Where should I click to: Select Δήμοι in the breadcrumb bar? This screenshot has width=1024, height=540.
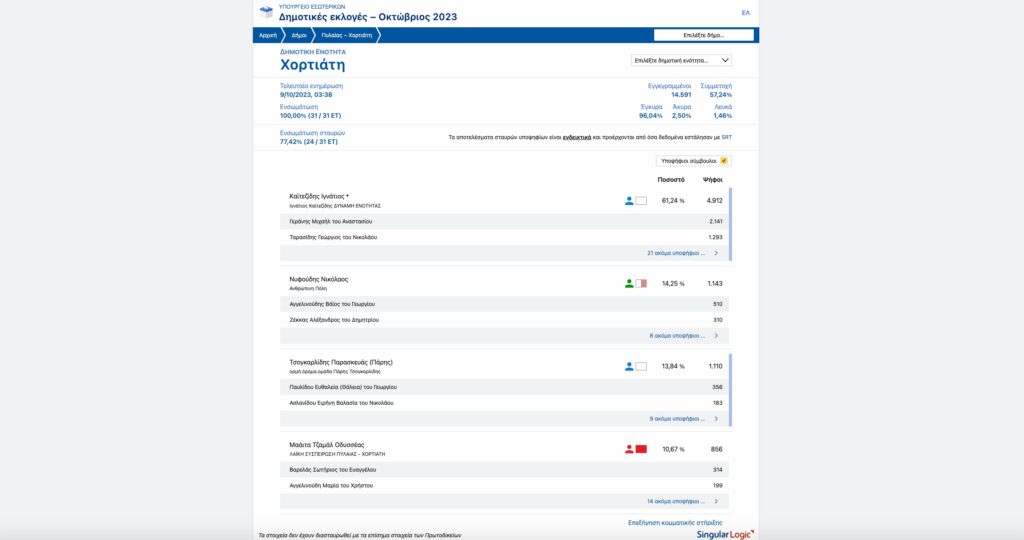[299, 35]
